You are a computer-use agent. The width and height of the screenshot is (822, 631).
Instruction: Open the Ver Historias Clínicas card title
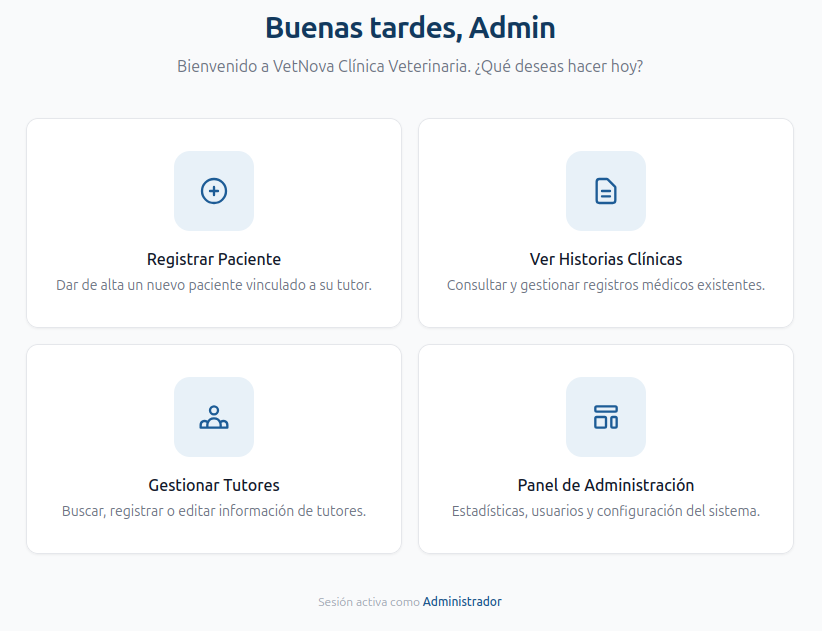[x=605, y=259]
